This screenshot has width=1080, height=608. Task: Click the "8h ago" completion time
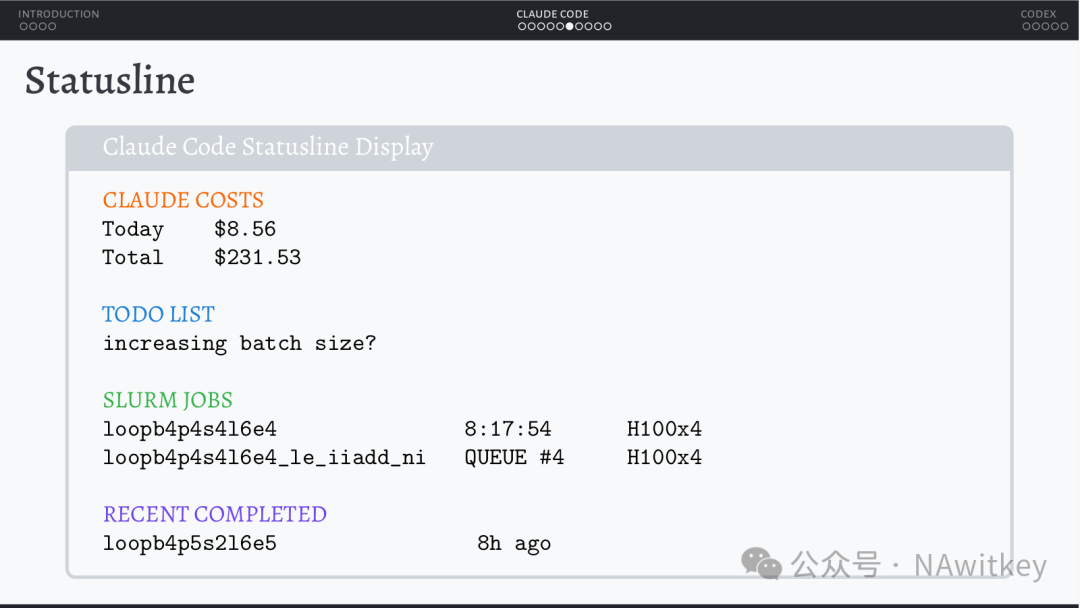pos(514,543)
